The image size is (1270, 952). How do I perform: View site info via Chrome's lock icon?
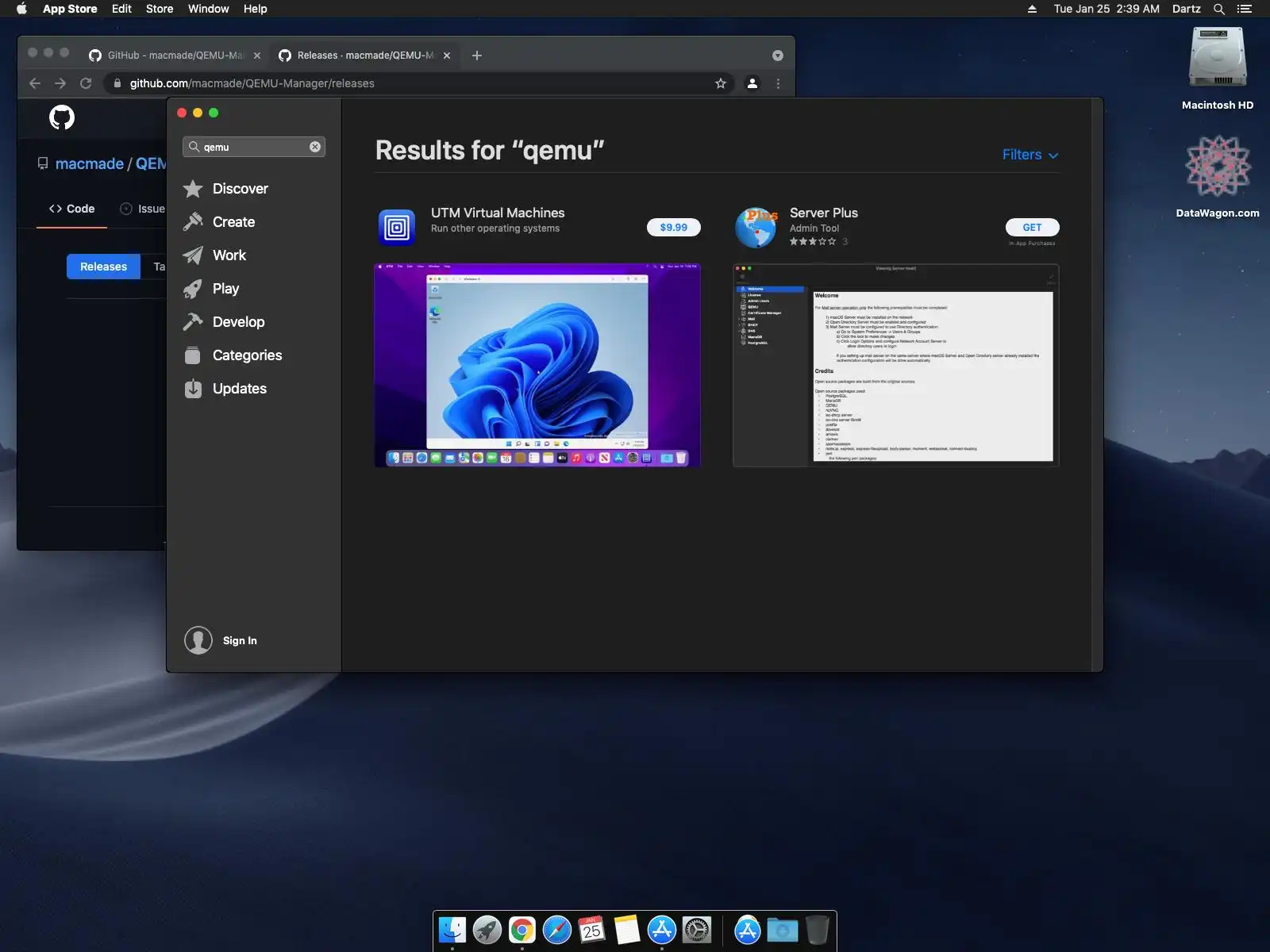(117, 83)
